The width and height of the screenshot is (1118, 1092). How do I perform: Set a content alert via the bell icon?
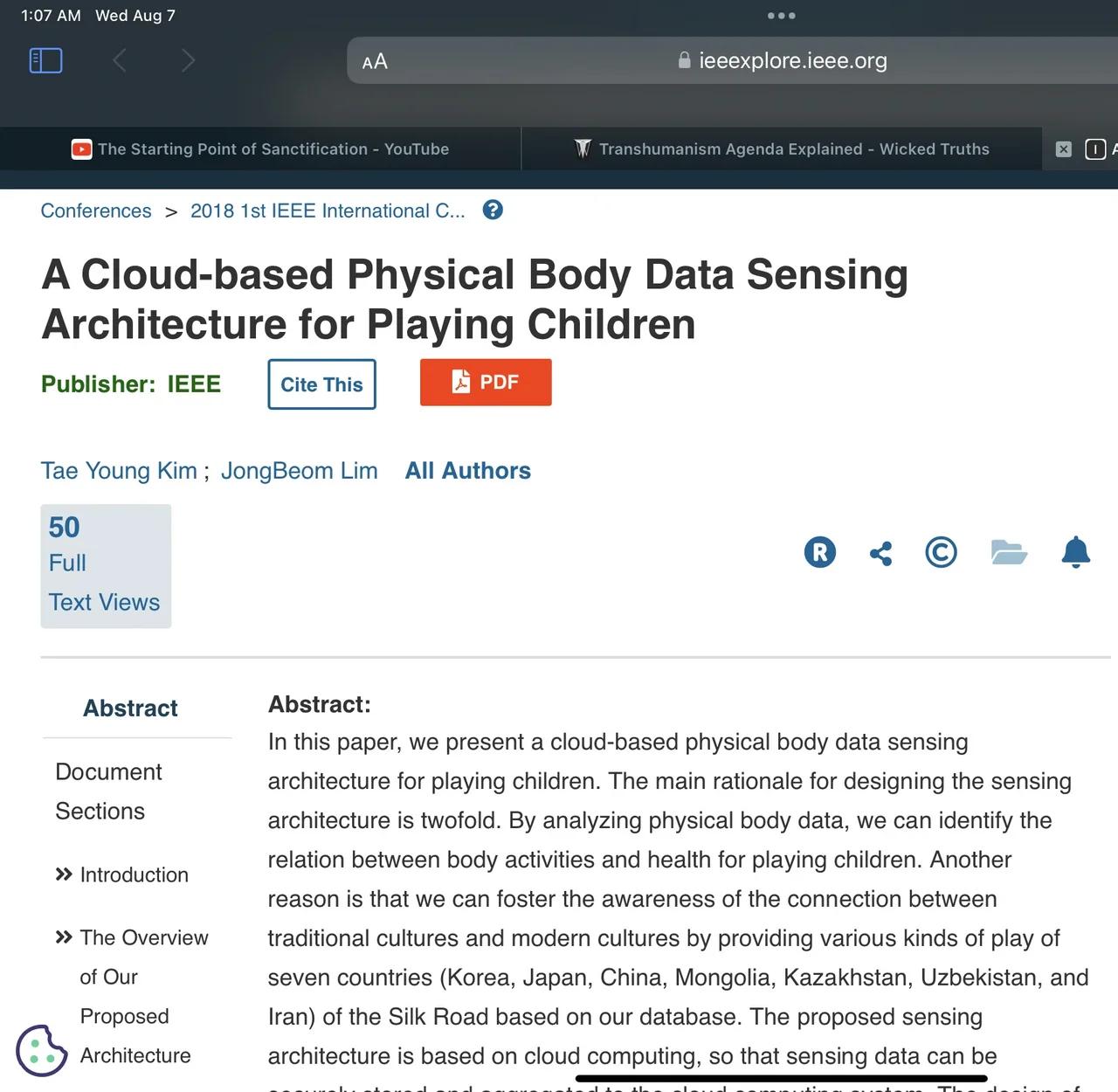click(1075, 552)
